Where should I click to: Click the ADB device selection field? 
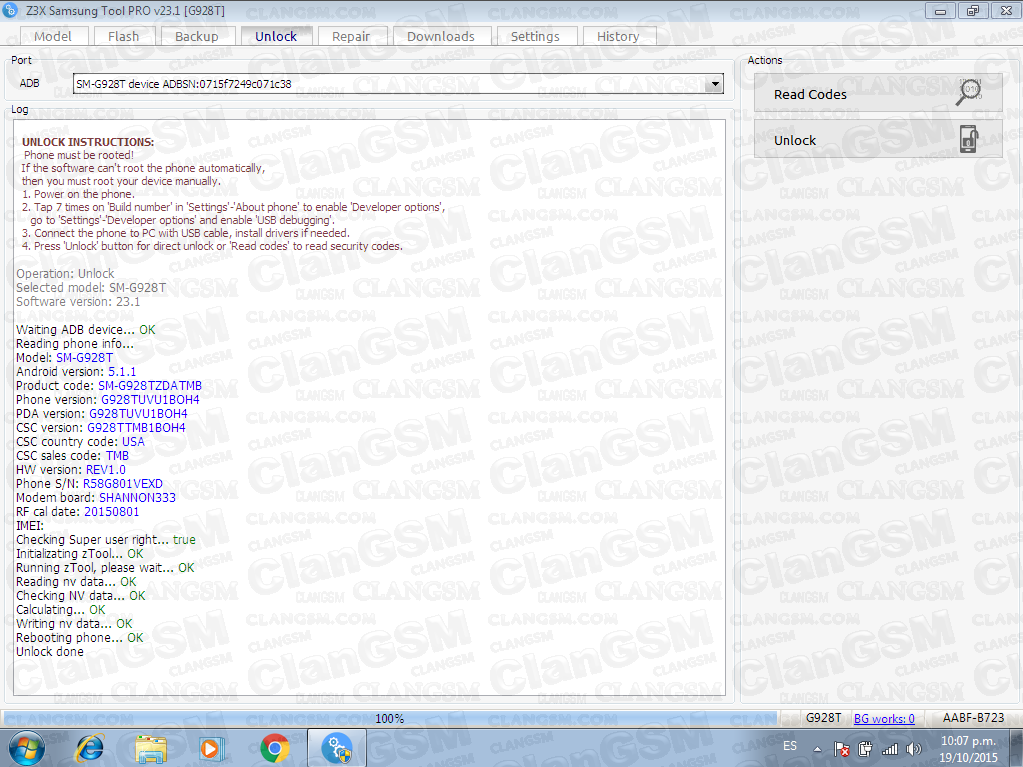coord(398,83)
